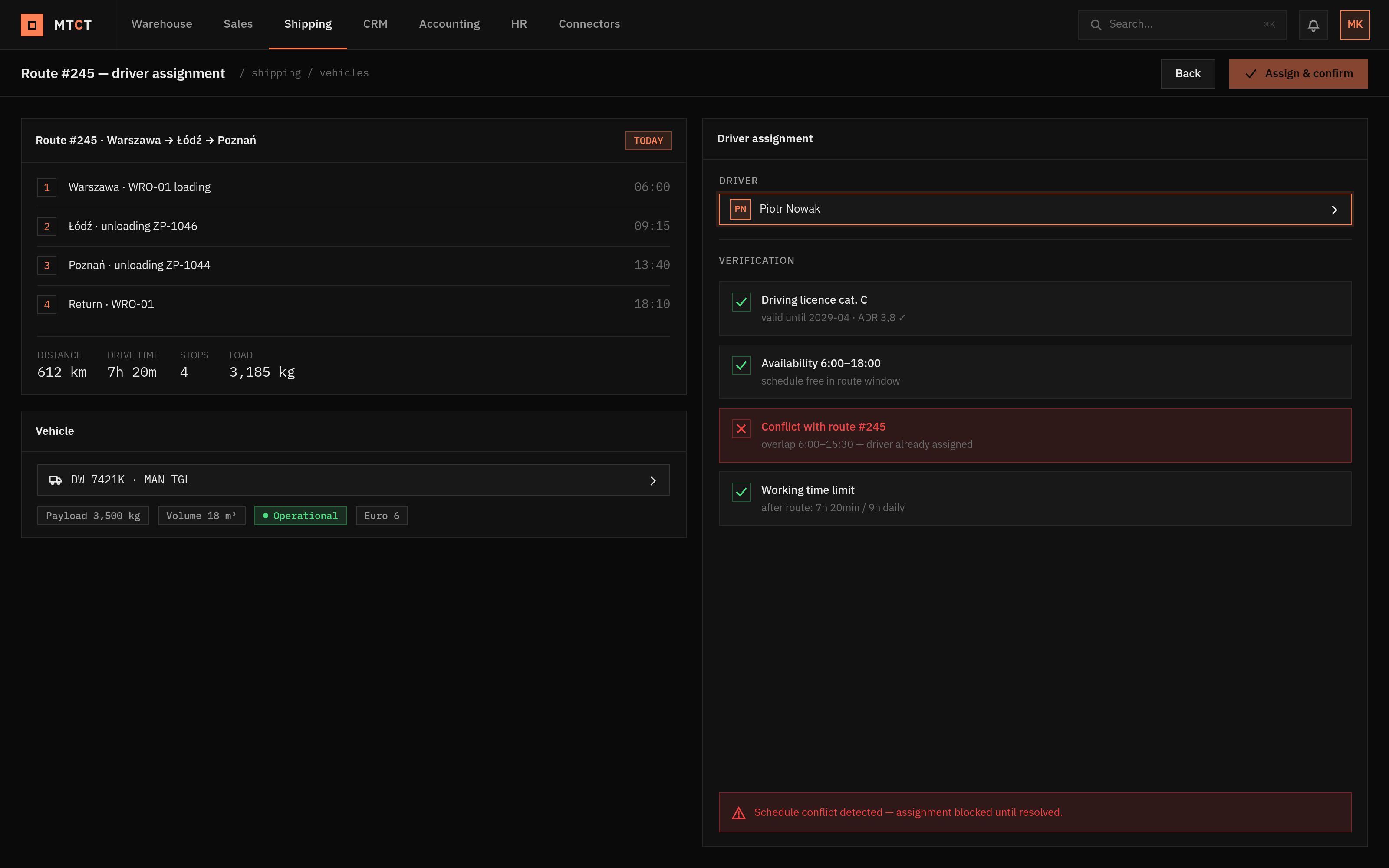Follow the shipping breadcrumb link
Viewport: 1389px width, 868px height.
point(276,73)
